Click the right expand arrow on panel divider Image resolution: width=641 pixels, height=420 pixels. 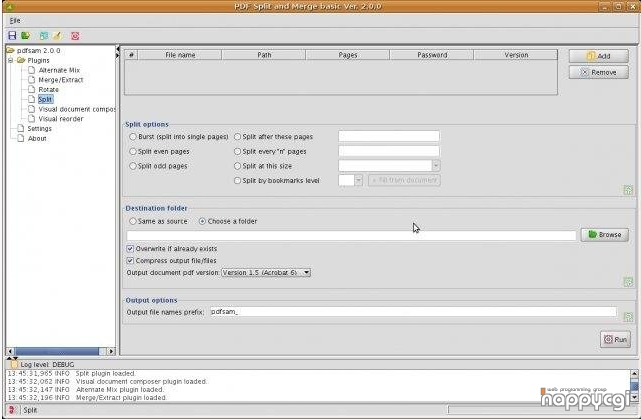point(118,55)
